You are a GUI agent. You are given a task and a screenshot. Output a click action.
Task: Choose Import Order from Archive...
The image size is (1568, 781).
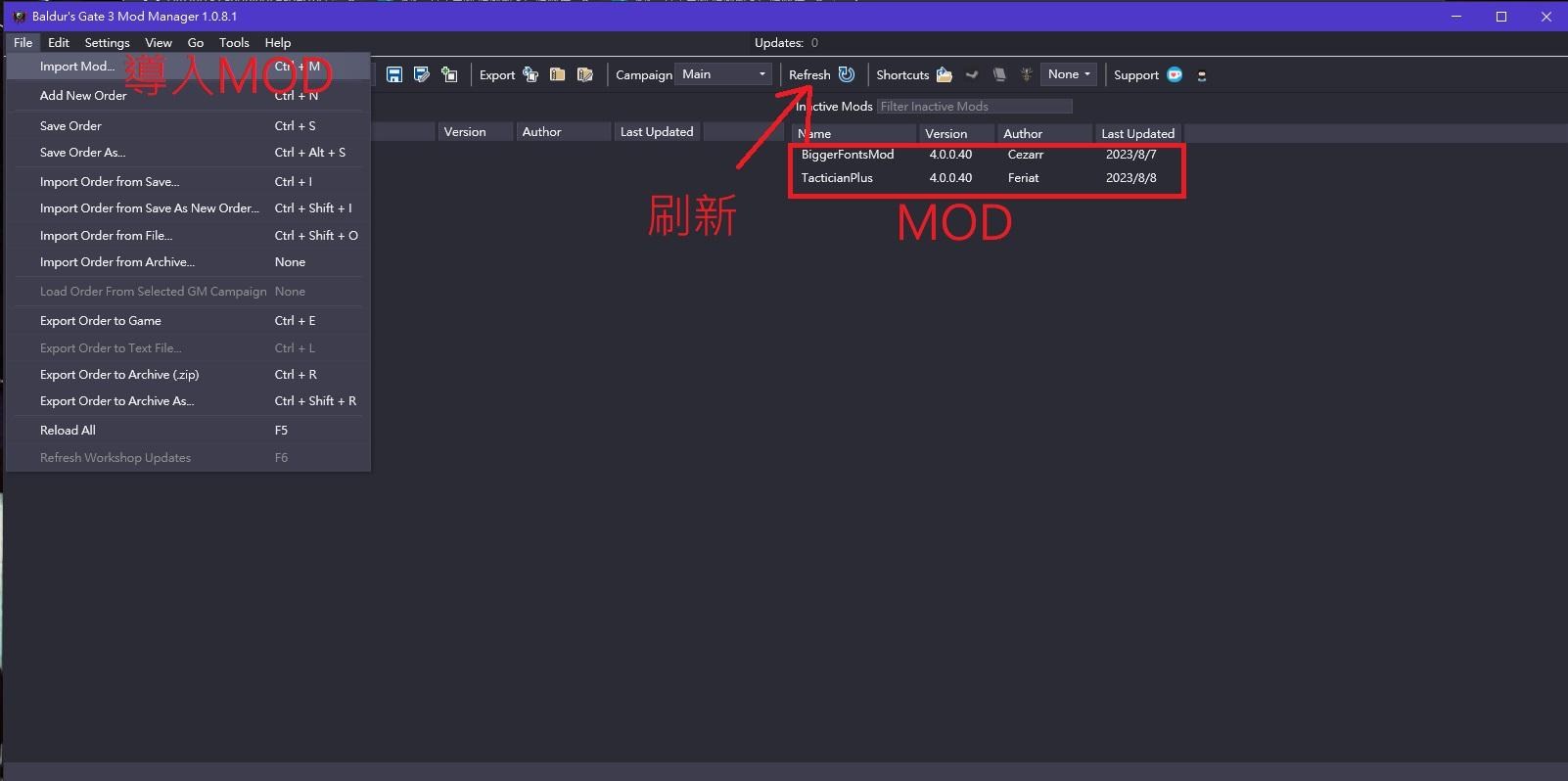[x=188, y=262]
